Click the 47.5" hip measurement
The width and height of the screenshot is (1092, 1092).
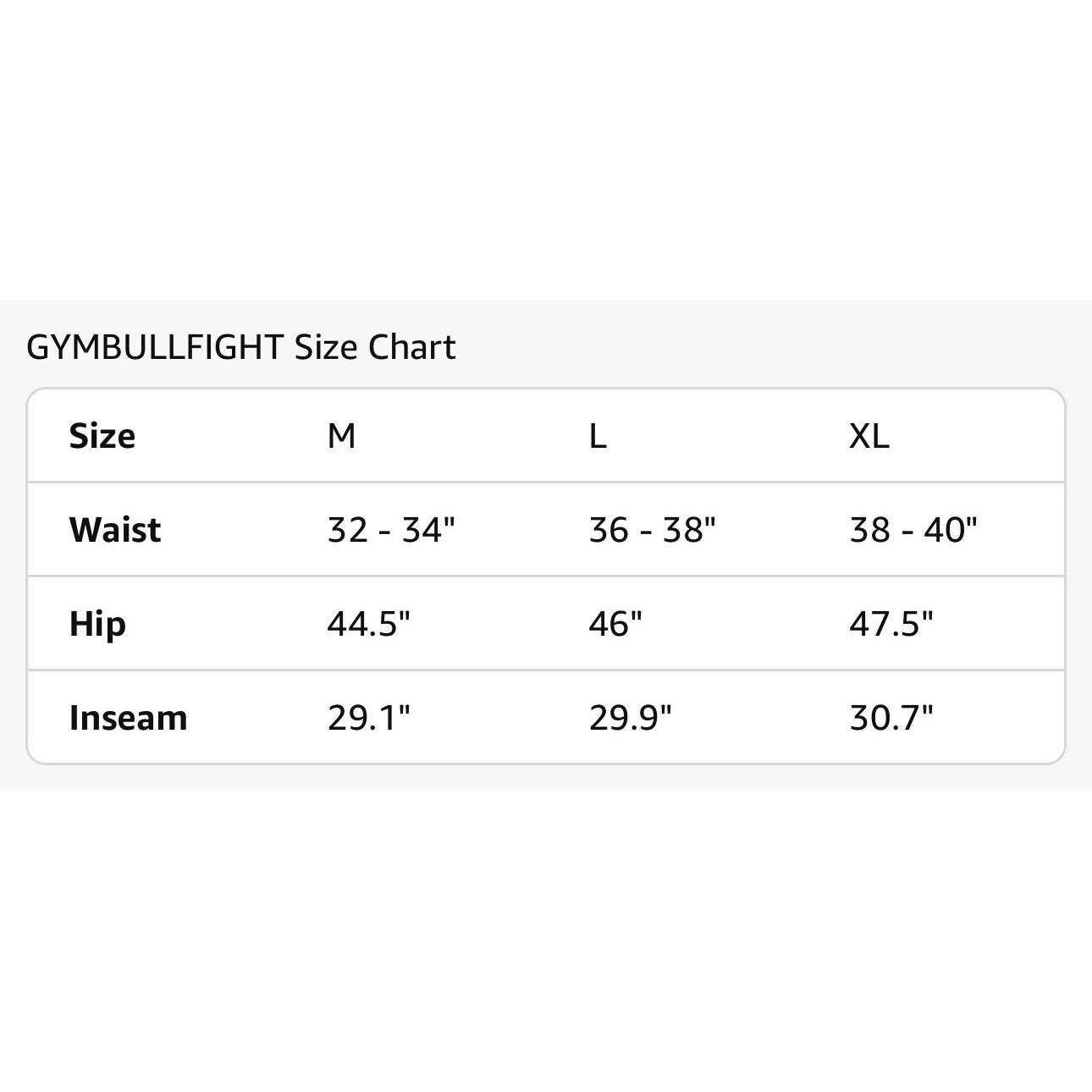(891, 624)
